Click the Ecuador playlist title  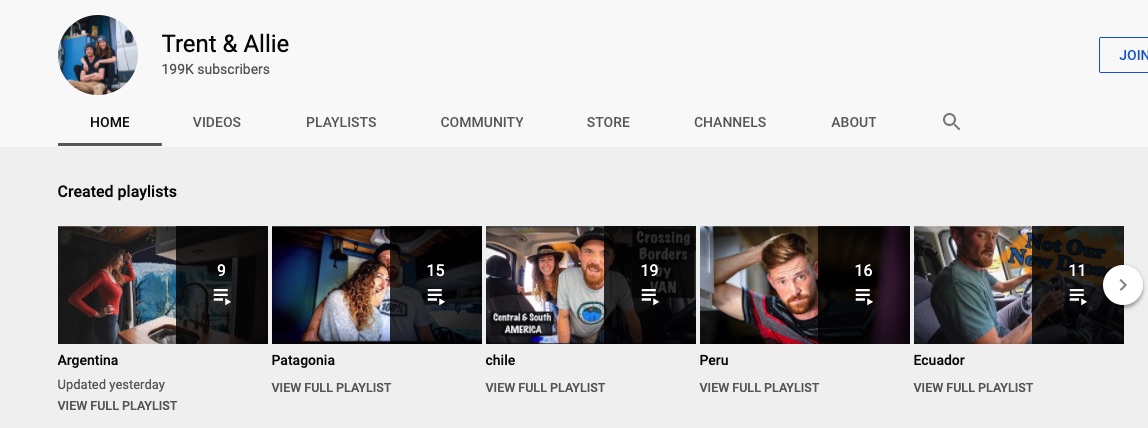939,360
